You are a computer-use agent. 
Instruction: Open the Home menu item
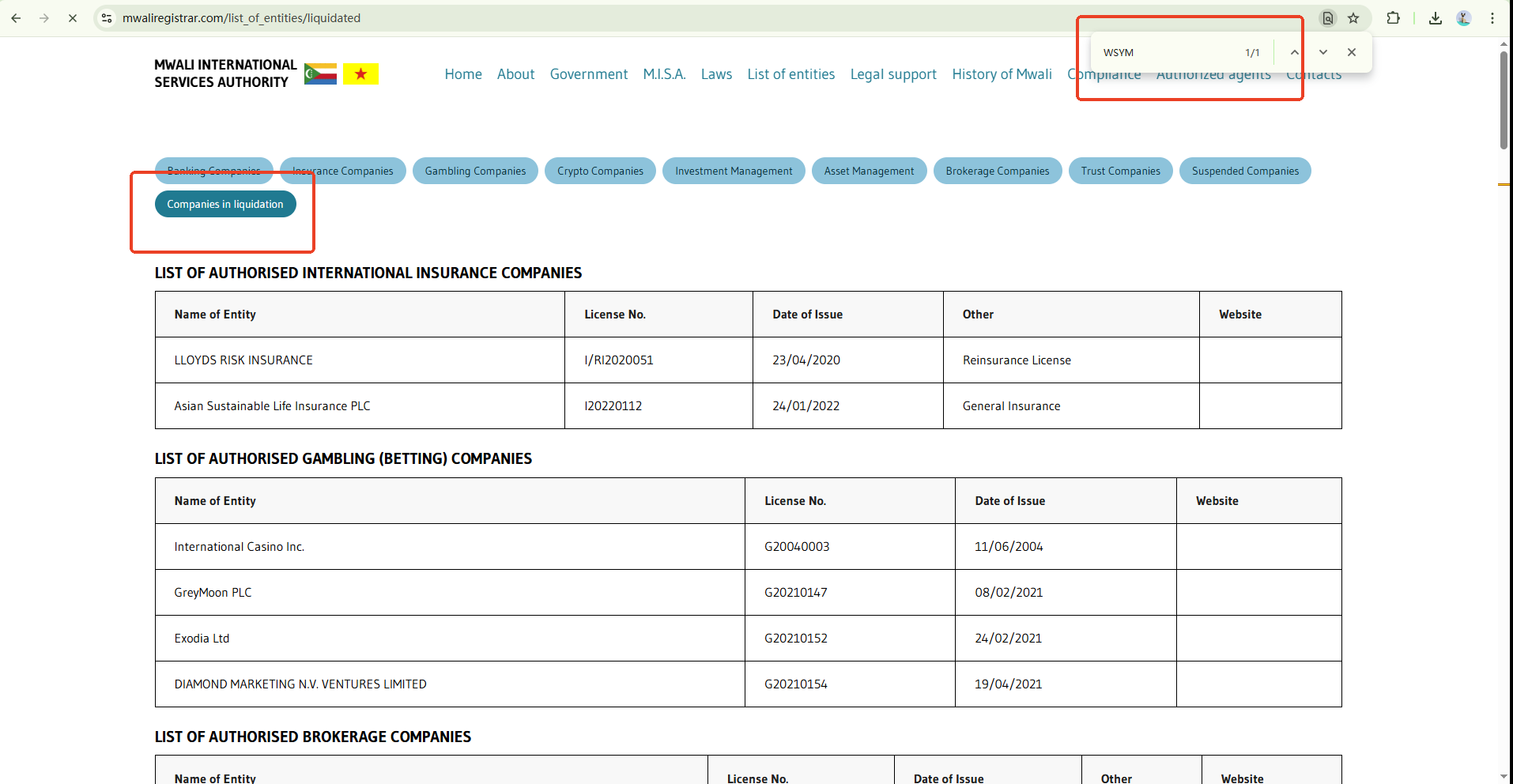[462, 74]
